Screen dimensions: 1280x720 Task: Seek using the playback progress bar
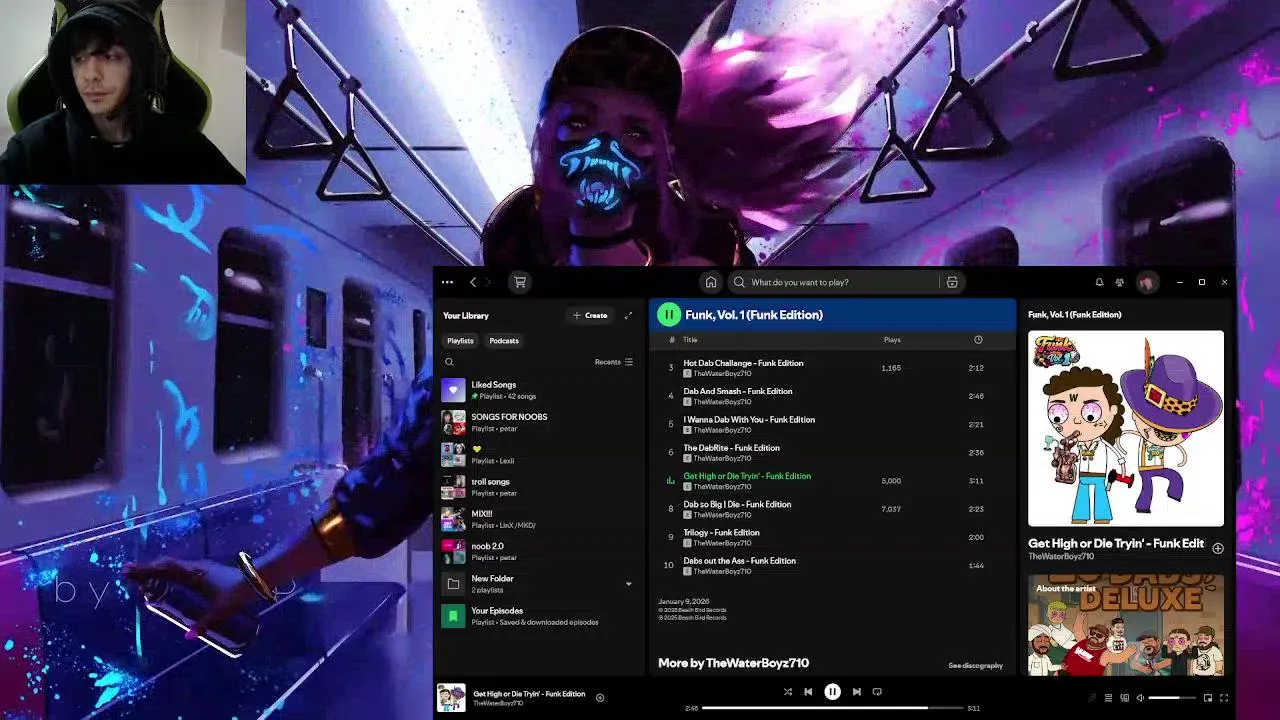[x=833, y=708]
